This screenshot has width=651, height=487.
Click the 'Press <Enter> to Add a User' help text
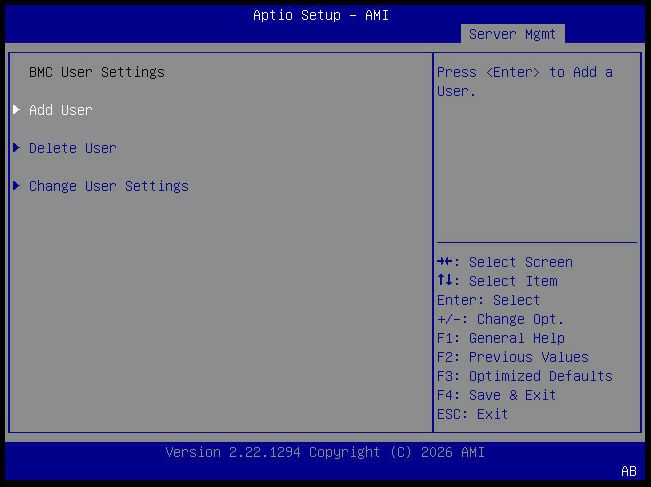pyautogui.click(x=525, y=81)
